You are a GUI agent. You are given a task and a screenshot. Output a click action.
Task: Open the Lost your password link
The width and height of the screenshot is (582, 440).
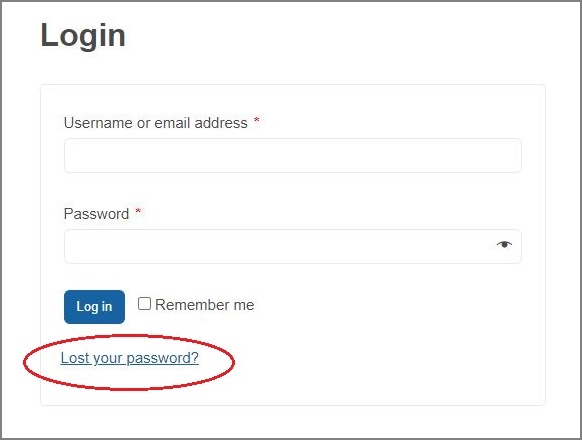click(130, 358)
